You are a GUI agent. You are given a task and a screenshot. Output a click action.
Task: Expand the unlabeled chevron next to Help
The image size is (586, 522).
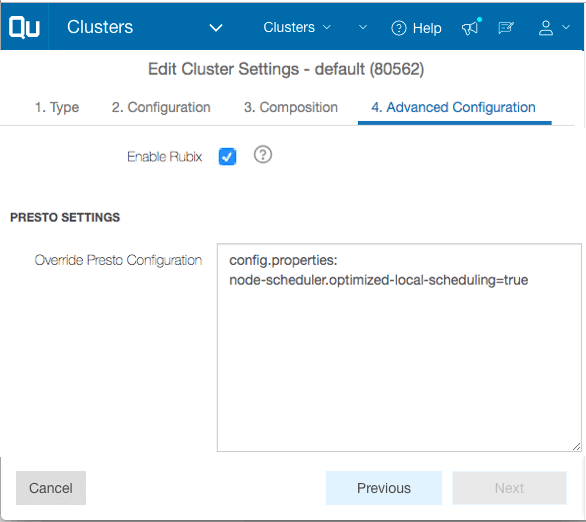(x=363, y=27)
